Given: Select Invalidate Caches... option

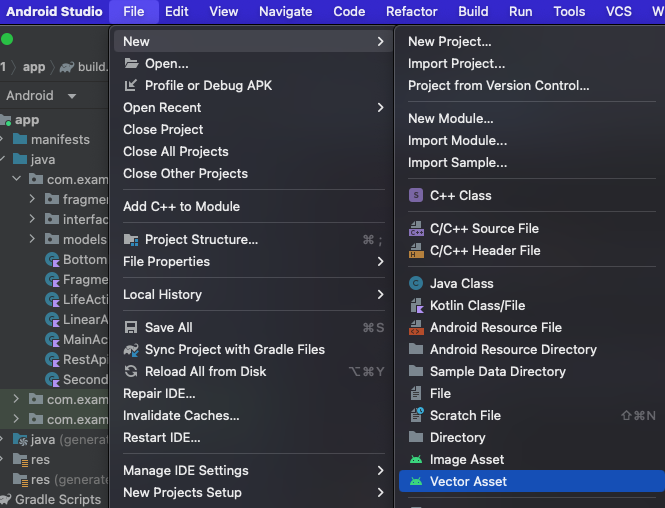Looking at the screenshot, I should coord(181,416).
